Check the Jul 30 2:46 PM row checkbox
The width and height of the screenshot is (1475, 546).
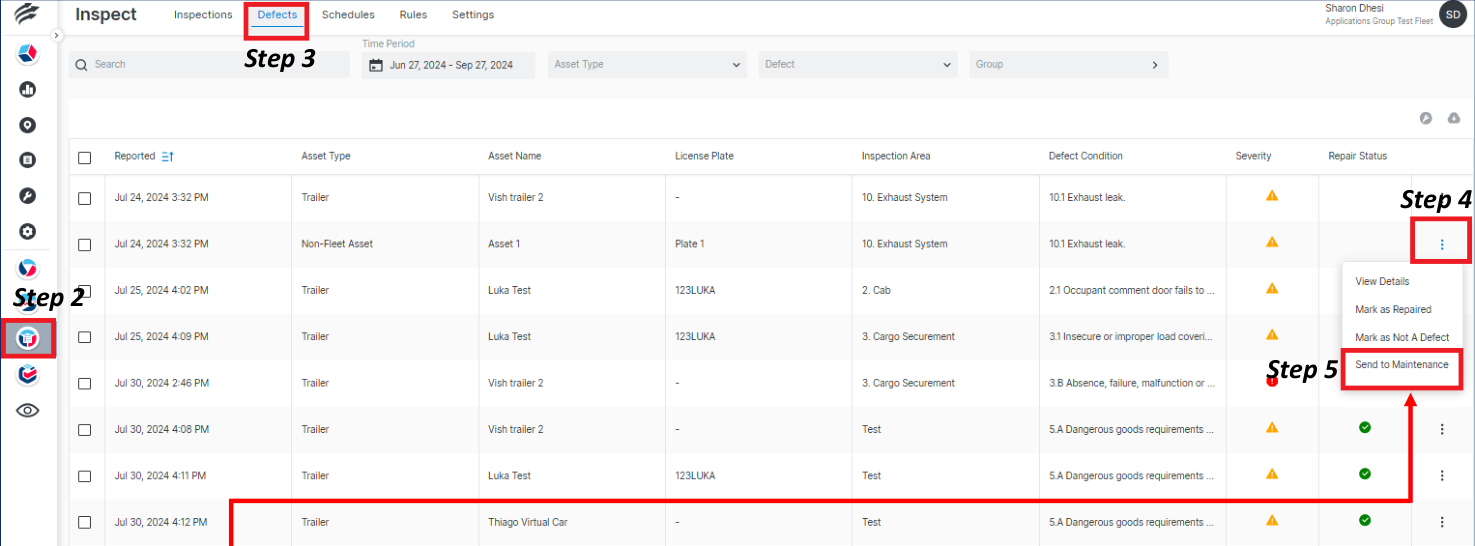85,383
